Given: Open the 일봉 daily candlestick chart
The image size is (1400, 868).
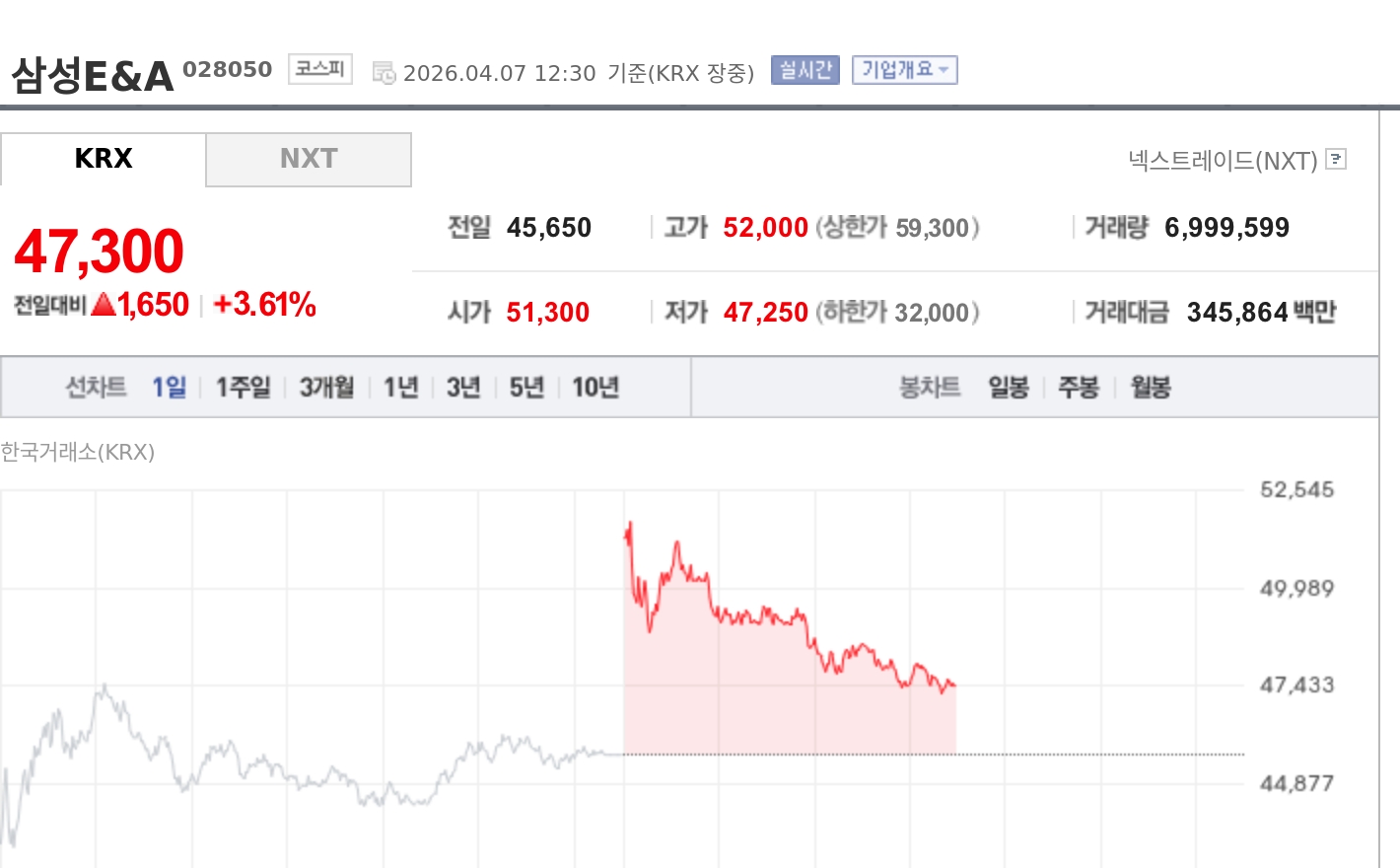Looking at the screenshot, I should point(1009,387).
